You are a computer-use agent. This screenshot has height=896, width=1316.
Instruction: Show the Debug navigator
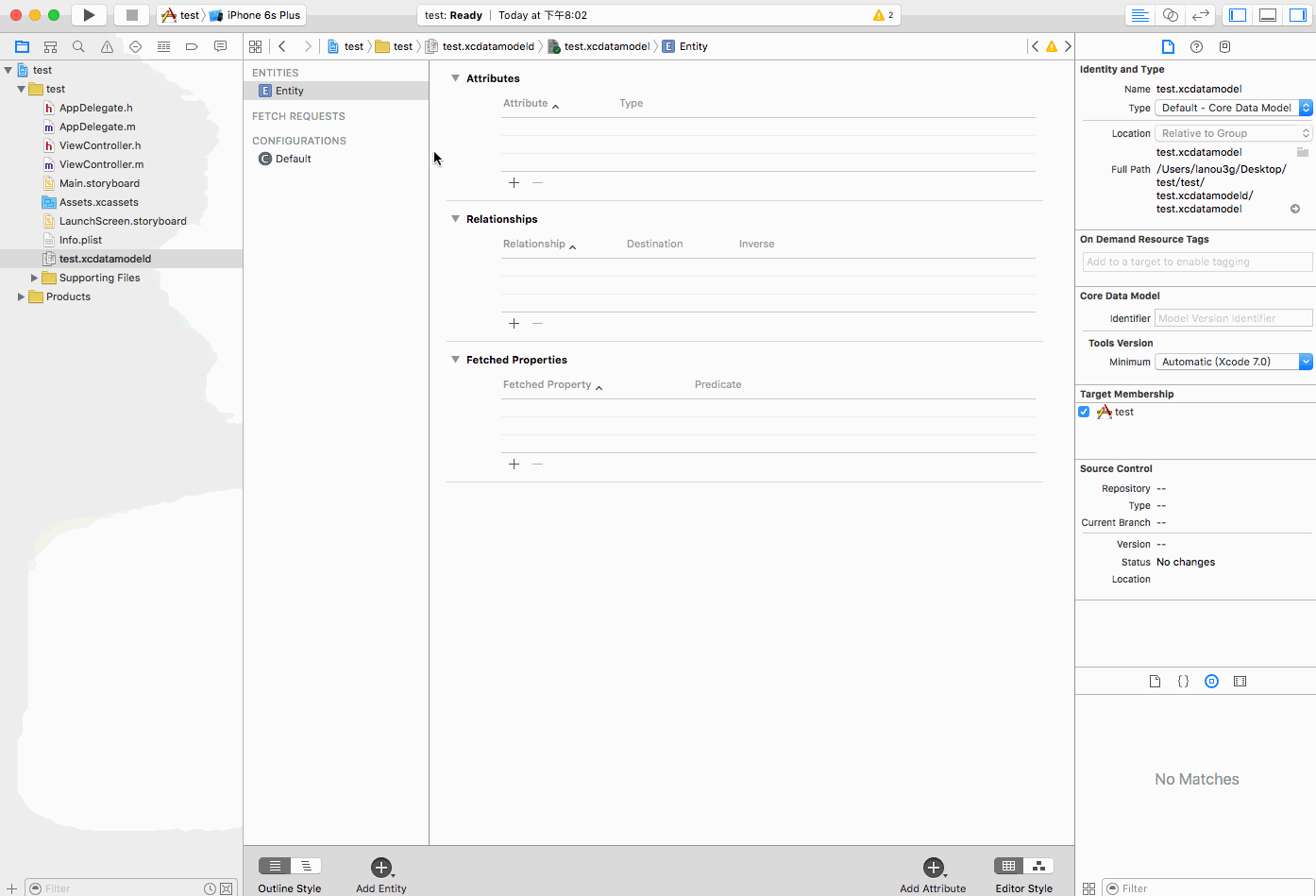[163, 46]
